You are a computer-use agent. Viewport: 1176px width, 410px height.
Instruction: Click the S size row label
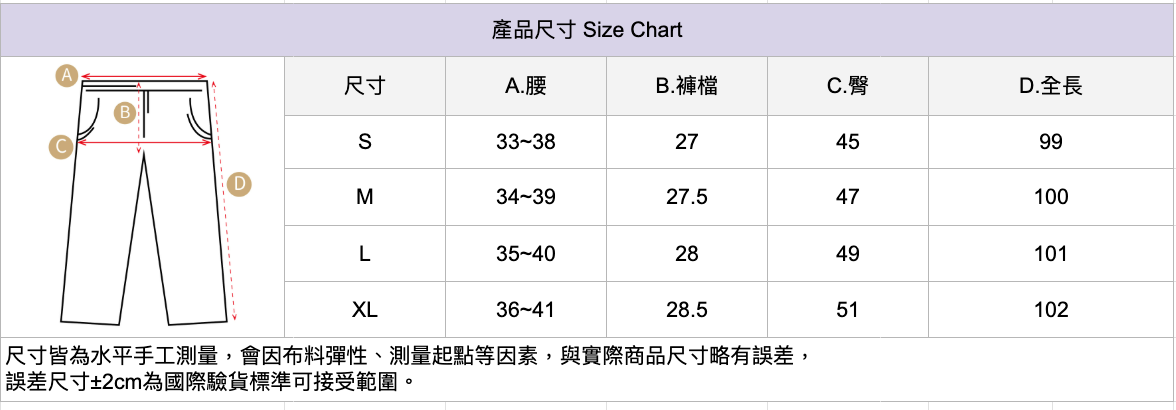tap(365, 142)
